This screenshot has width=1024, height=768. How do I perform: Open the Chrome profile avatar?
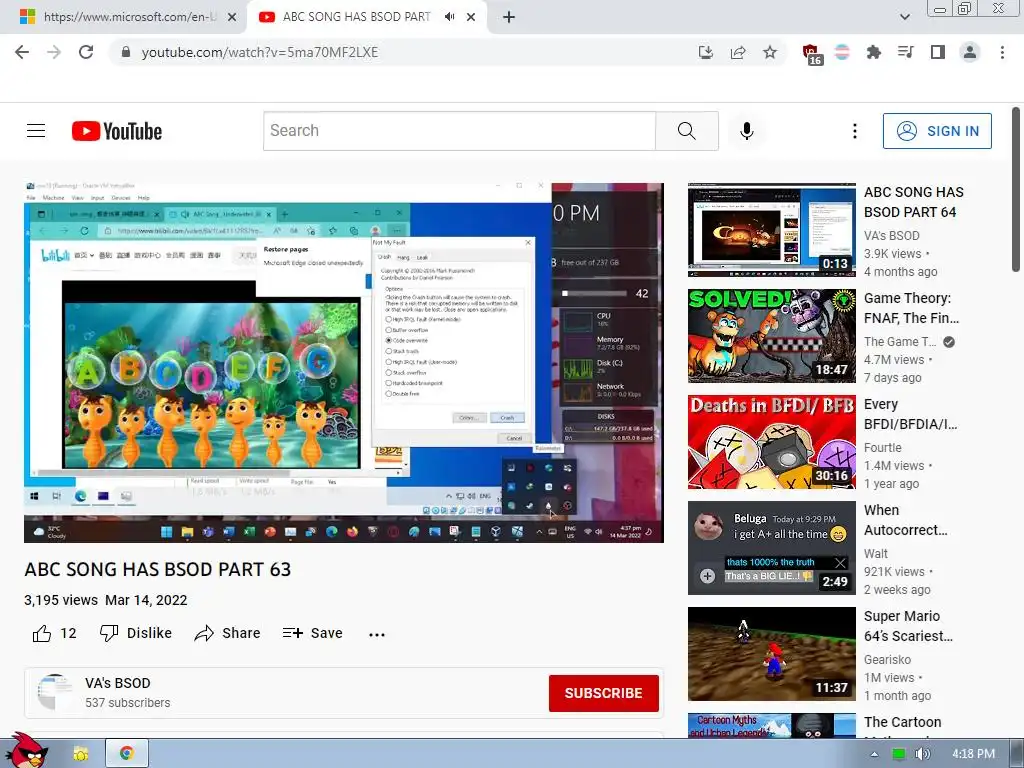click(970, 52)
